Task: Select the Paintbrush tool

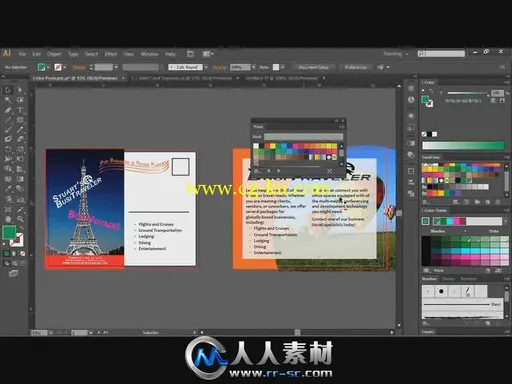Action: [x=8, y=129]
